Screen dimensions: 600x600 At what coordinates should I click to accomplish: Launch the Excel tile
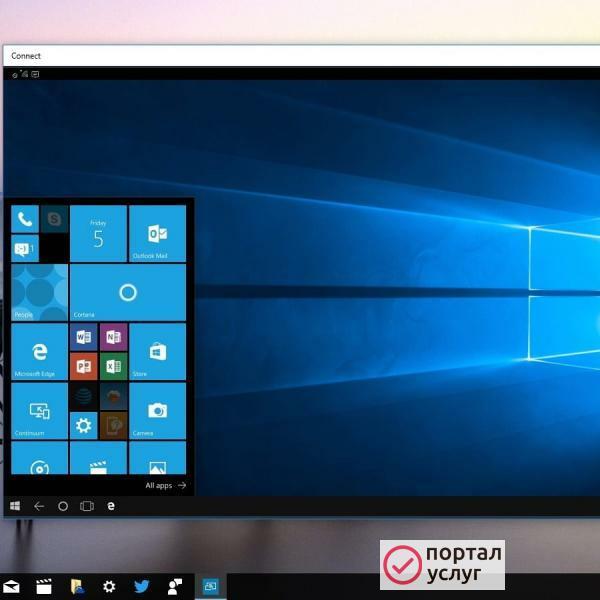[x=114, y=367]
